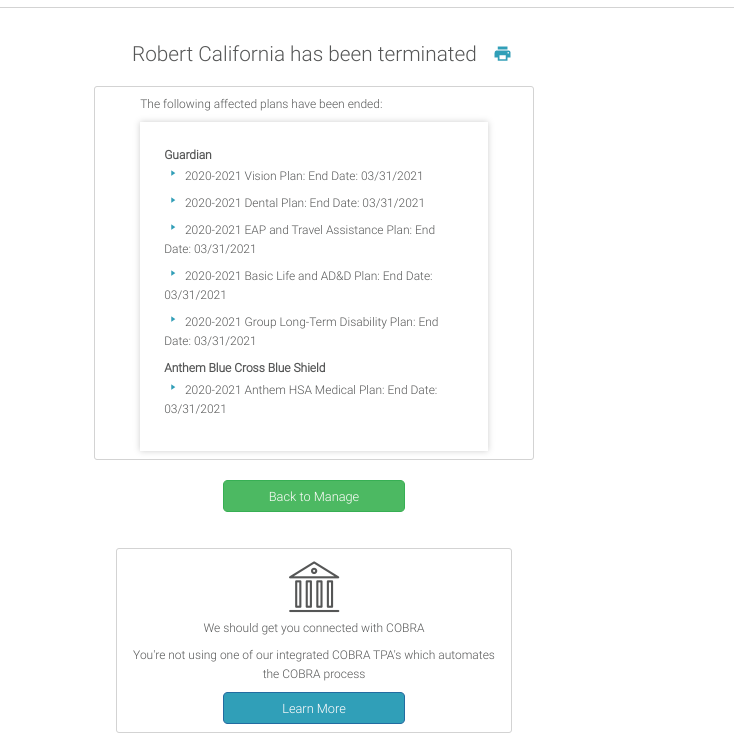Click the Guardian carrier heading
The width and height of the screenshot is (734, 747).
(x=188, y=154)
